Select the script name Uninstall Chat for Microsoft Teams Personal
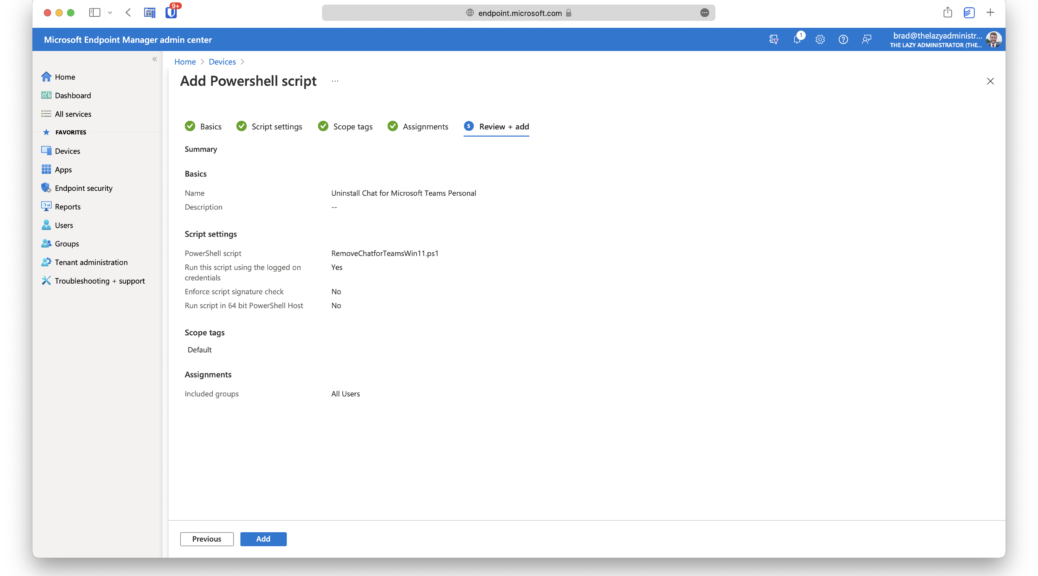This screenshot has height=576, width=1038. click(x=403, y=193)
